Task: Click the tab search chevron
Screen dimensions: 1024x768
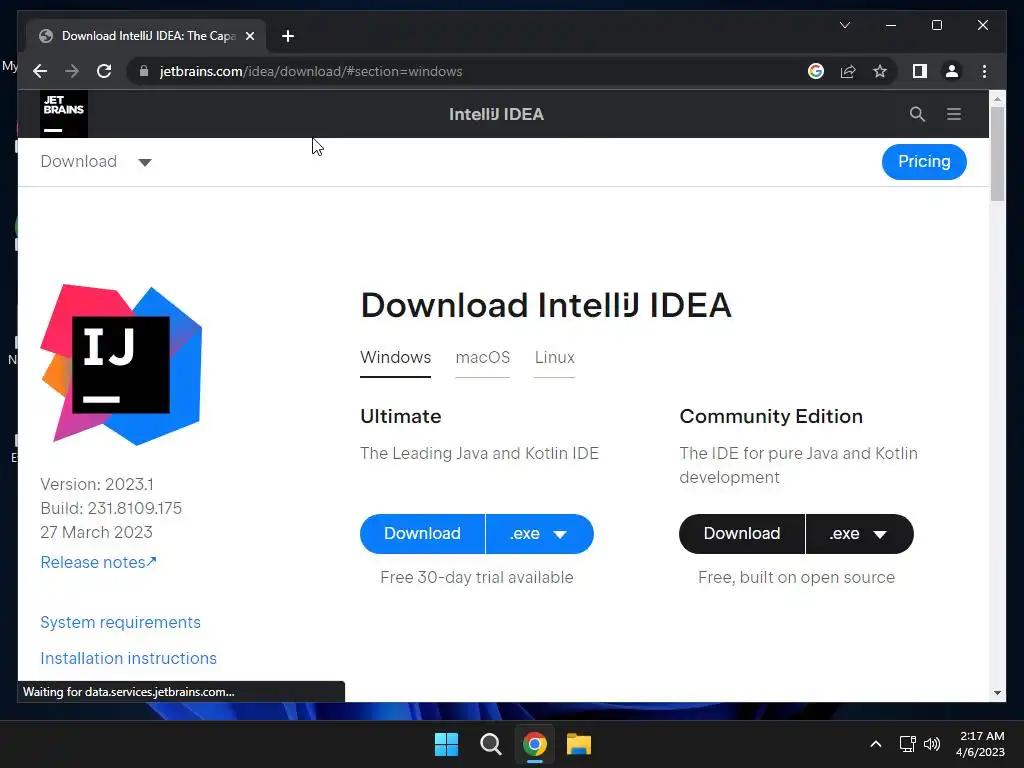Action: (844, 25)
